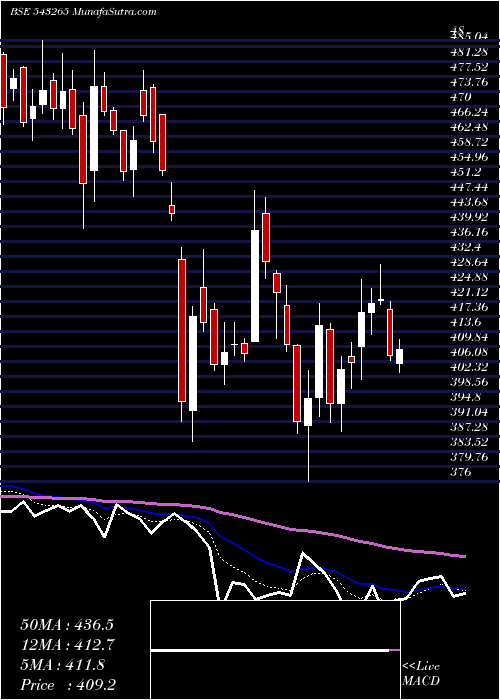The width and height of the screenshot is (500, 700).
Task: Select the 428.64 axis label
Action: (469, 262)
